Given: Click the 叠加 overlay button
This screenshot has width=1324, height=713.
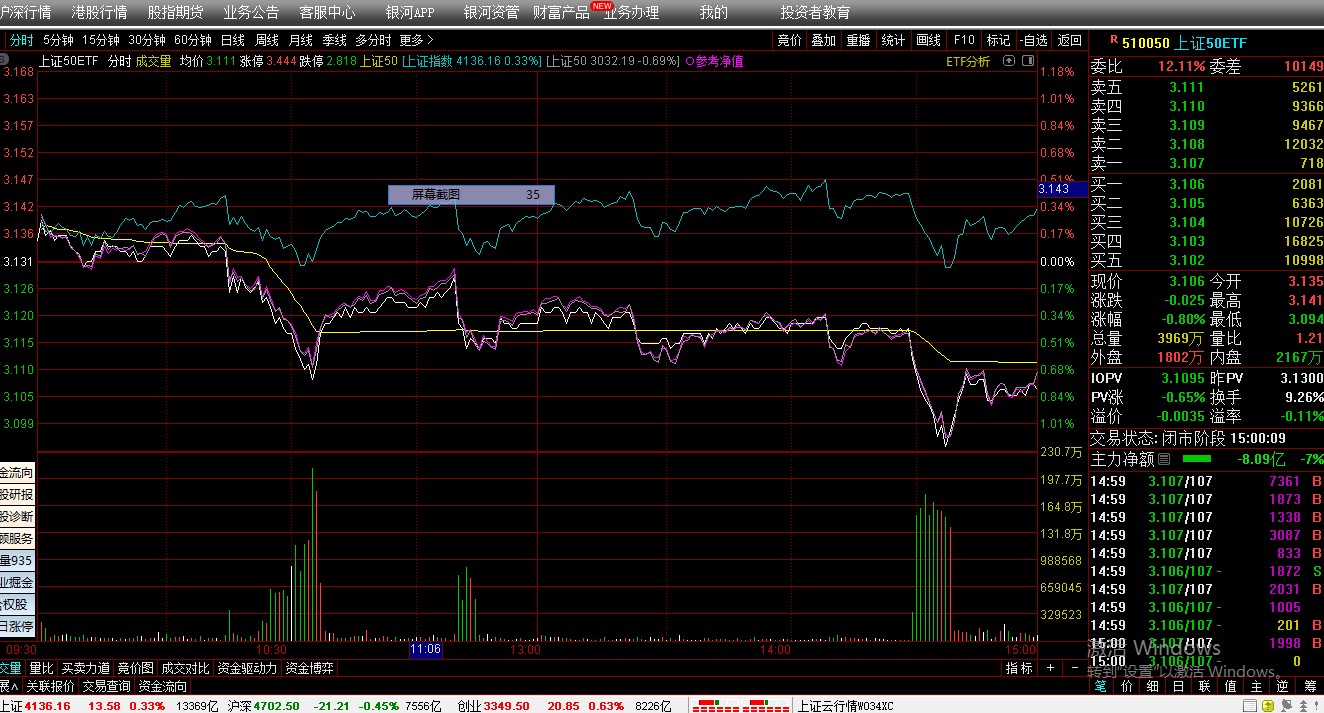Looking at the screenshot, I should (x=823, y=40).
